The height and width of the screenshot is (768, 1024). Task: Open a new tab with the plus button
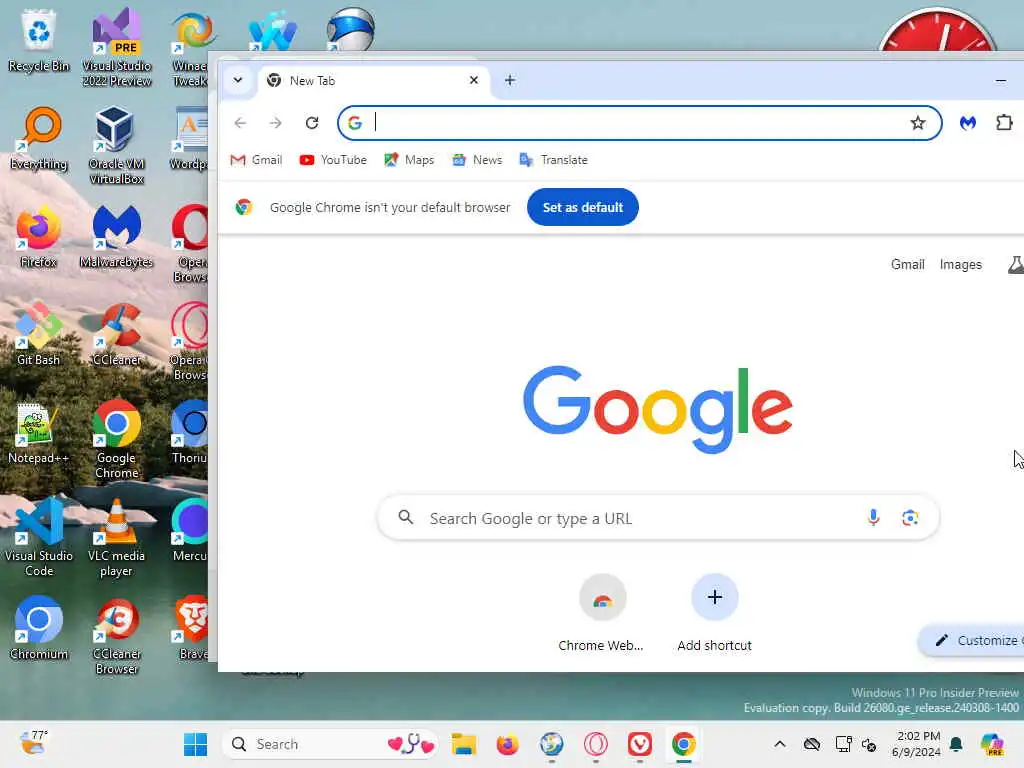point(510,80)
